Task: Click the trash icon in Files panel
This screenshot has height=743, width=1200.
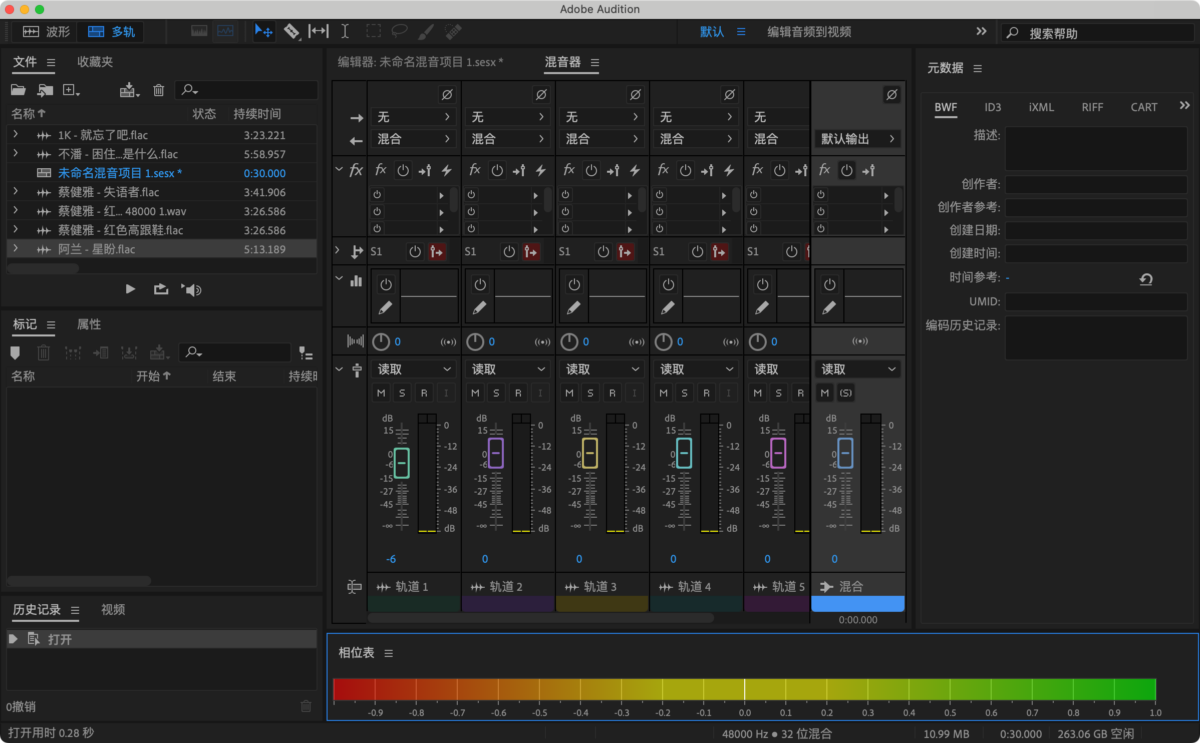Action: 158,90
